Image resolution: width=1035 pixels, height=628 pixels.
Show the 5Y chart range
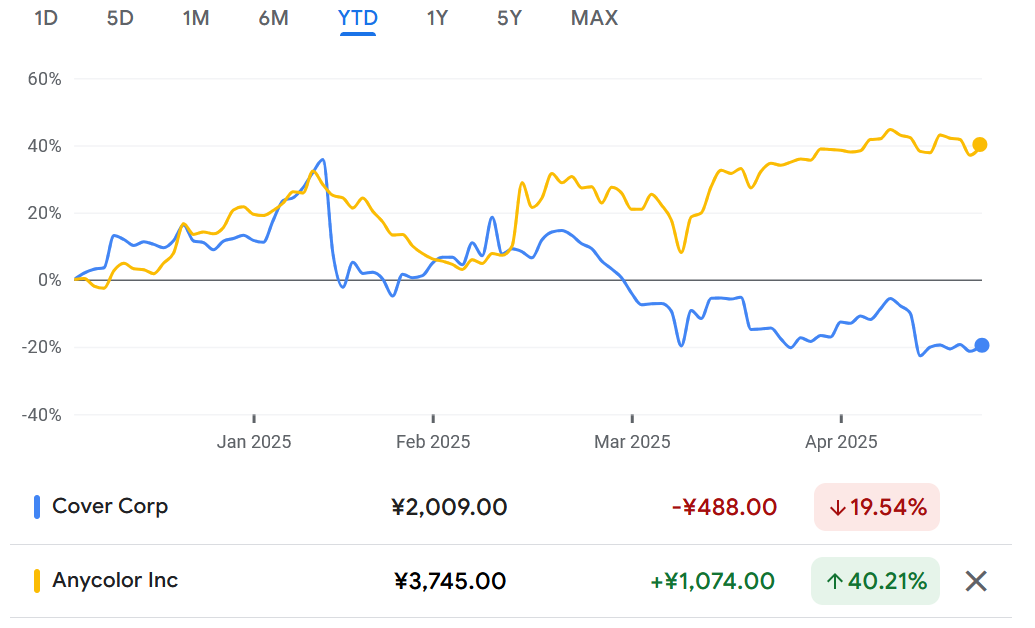click(x=509, y=18)
